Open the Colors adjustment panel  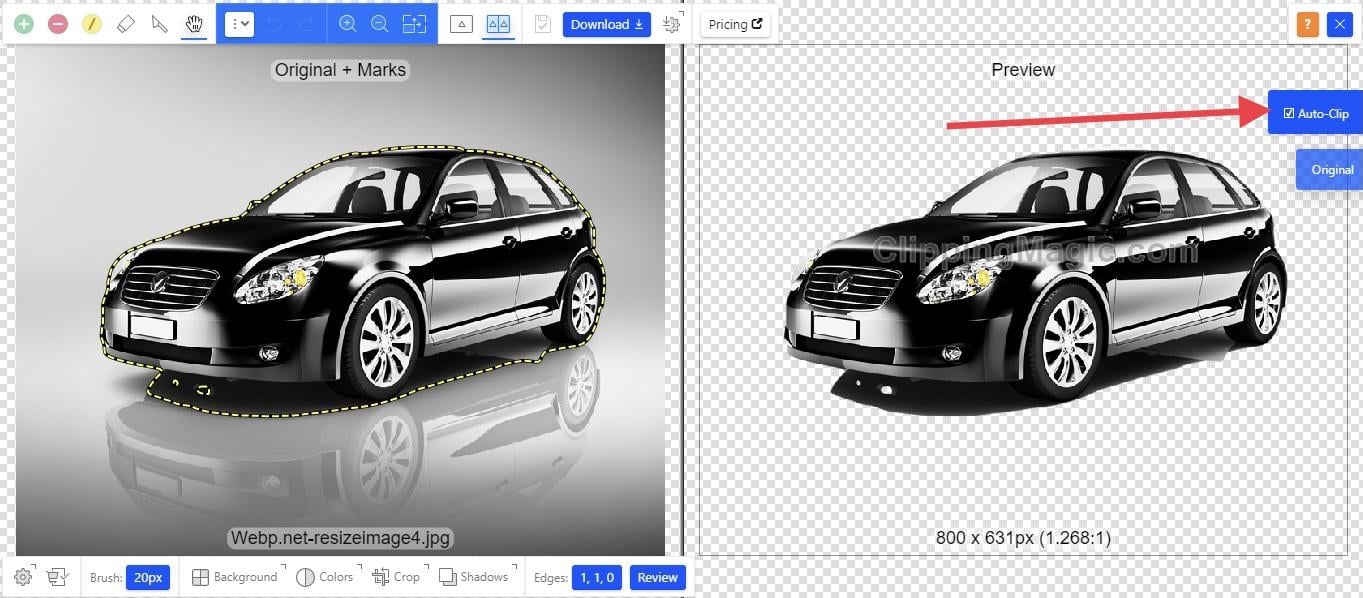[326, 577]
